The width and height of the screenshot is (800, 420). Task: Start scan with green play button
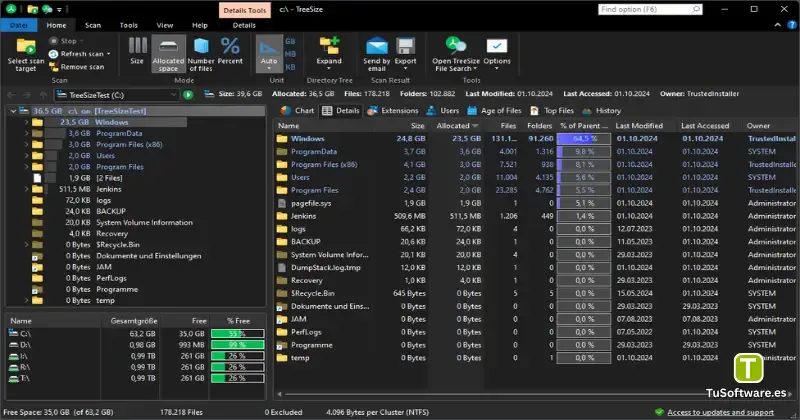tap(188, 95)
